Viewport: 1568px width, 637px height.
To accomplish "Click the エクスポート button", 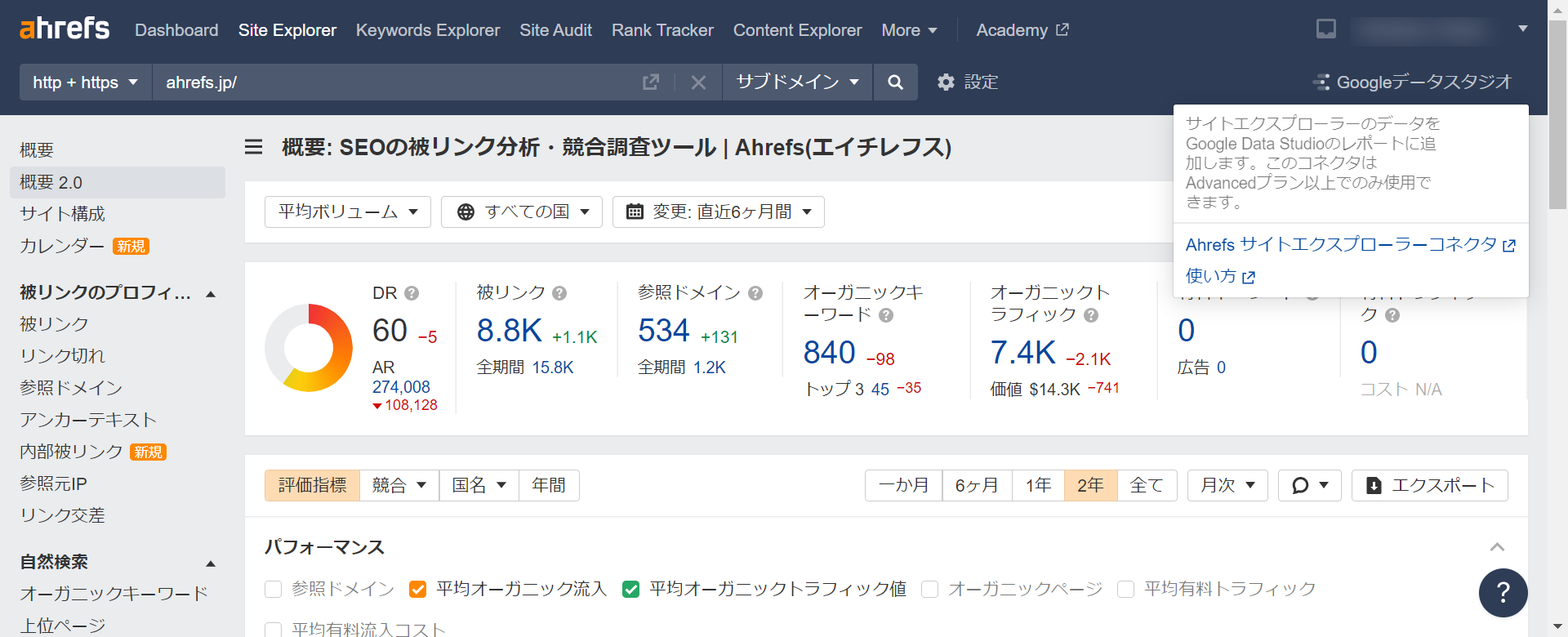I will pyautogui.click(x=1429, y=485).
